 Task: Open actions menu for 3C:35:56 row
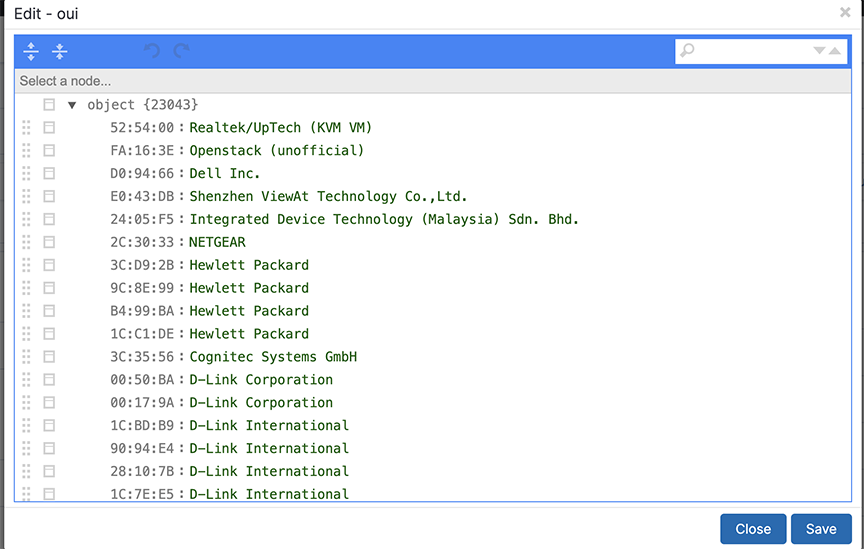coord(49,357)
